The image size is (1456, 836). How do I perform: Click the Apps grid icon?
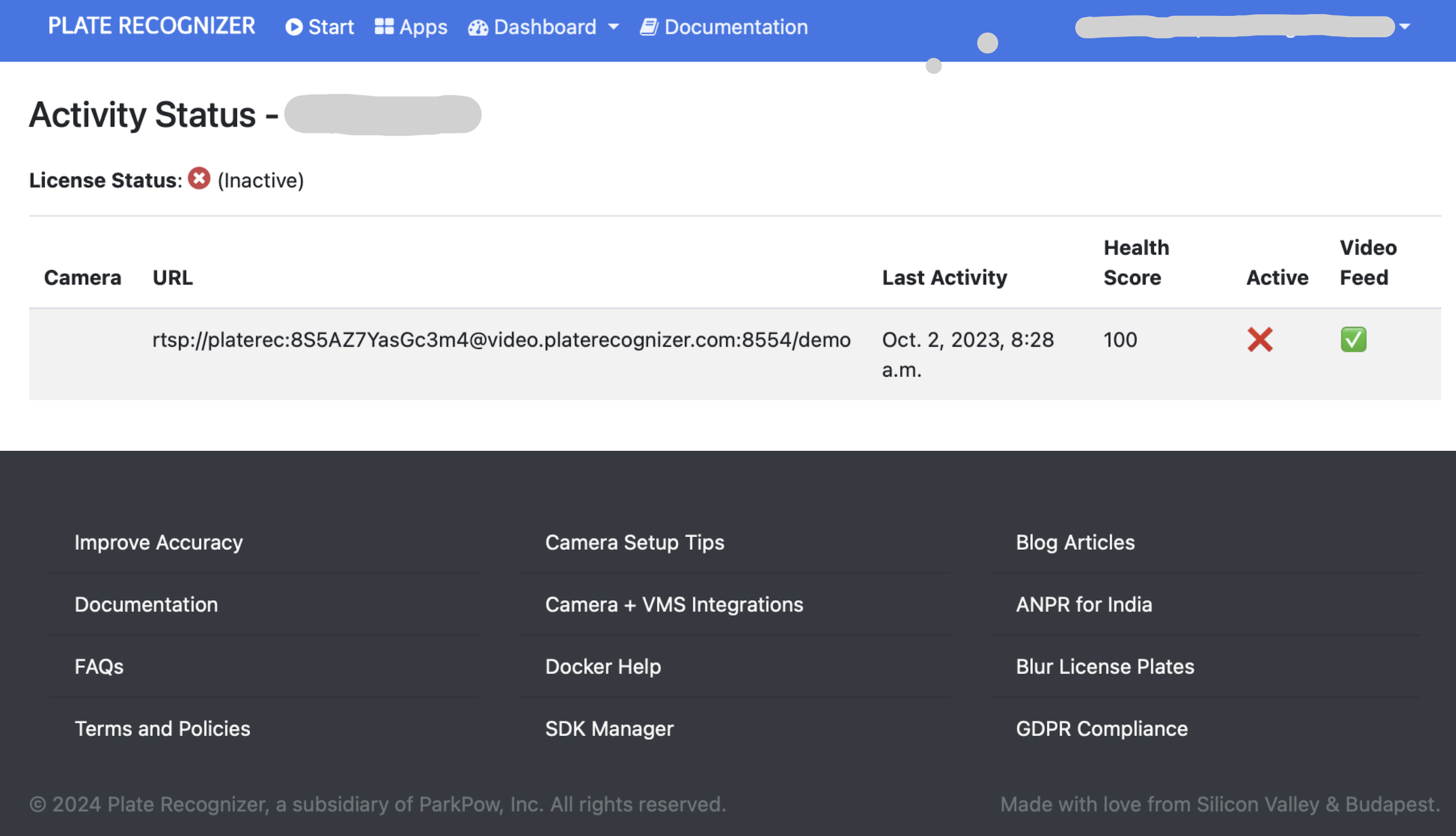384,27
